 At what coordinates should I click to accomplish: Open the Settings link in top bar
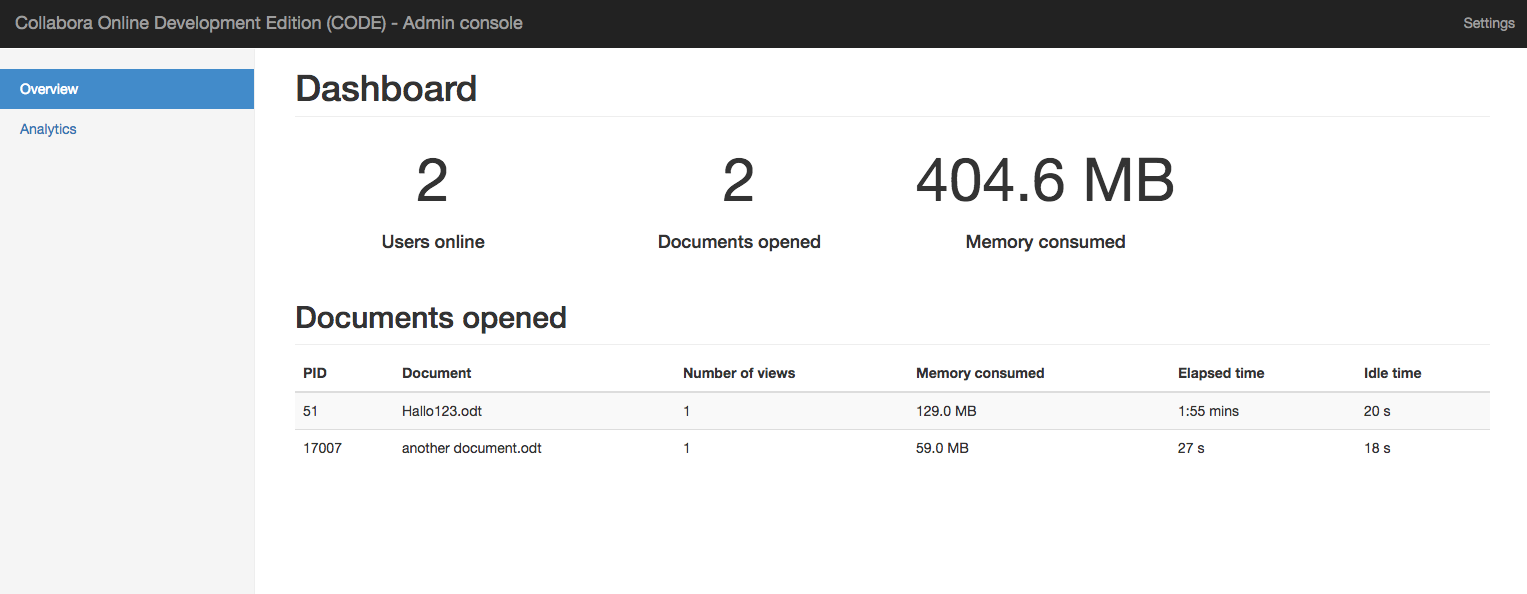coord(1488,23)
